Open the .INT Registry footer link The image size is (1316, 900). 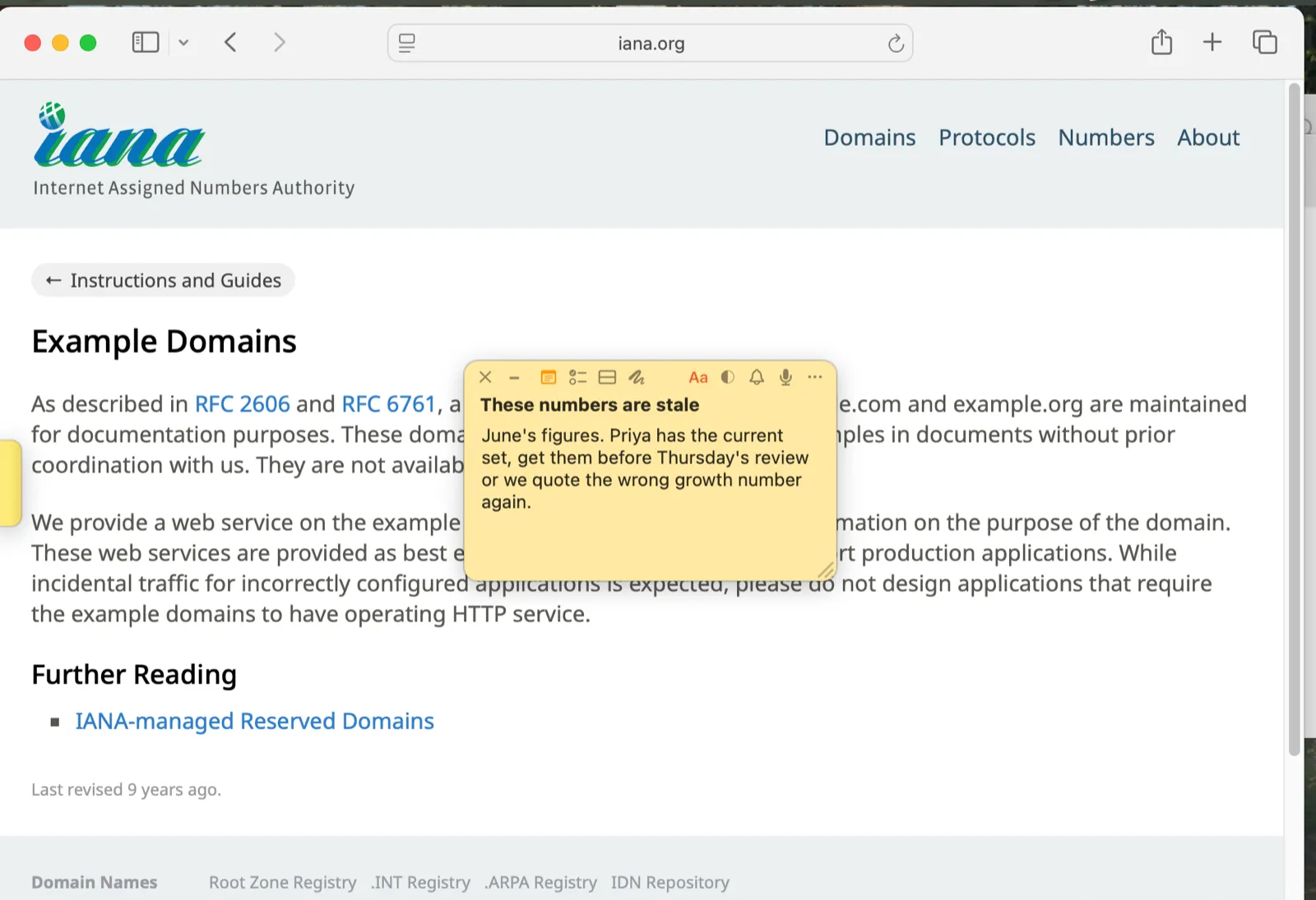click(420, 883)
